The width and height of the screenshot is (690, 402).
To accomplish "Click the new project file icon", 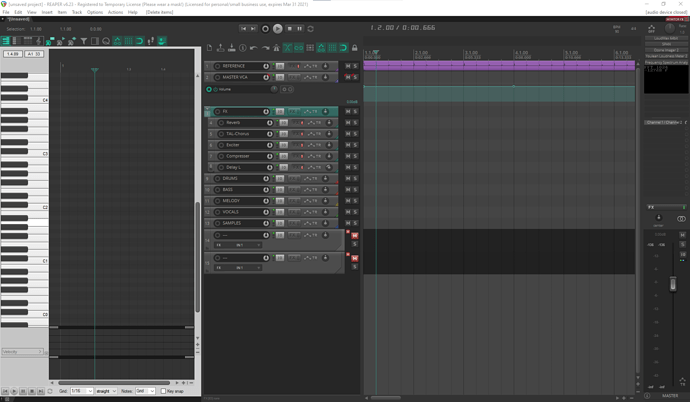I will tap(210, 48).
